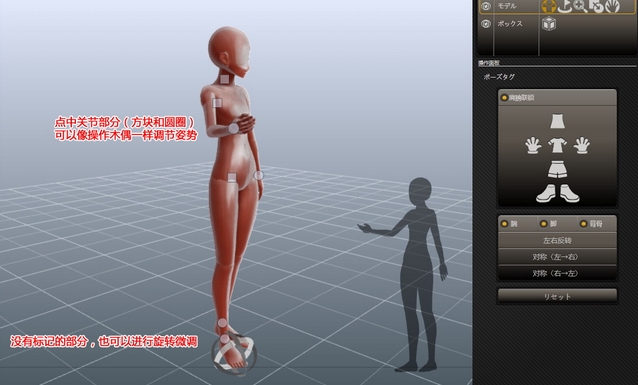Select the モデル row label
This screenshot has height=385, width=638.
coord(507,6)
